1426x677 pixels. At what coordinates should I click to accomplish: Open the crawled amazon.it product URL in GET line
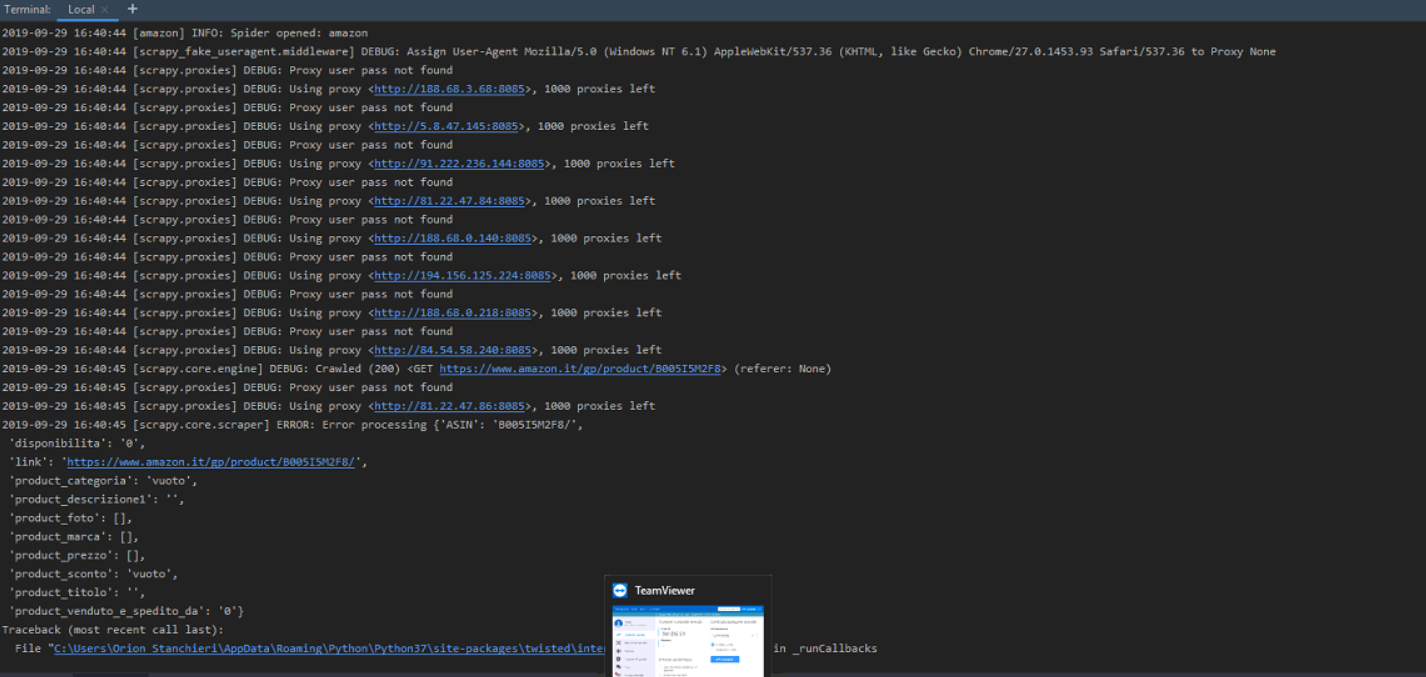[x=580, y=369]
